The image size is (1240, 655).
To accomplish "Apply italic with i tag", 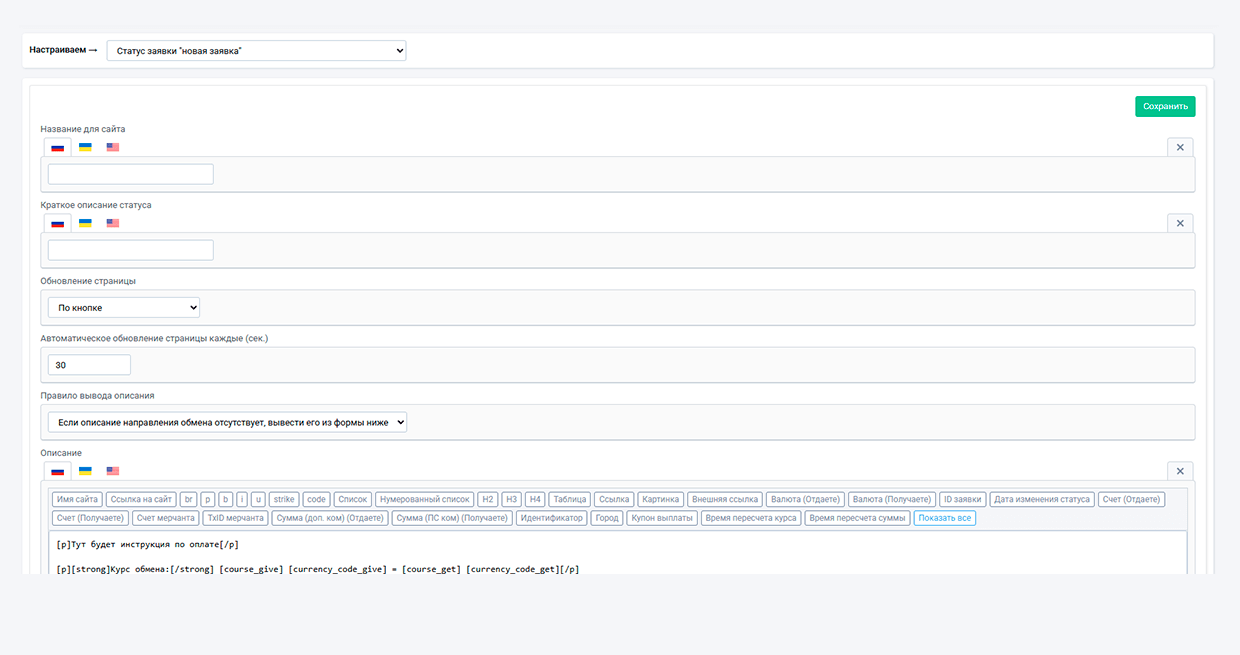I will [x=242, y=499].
